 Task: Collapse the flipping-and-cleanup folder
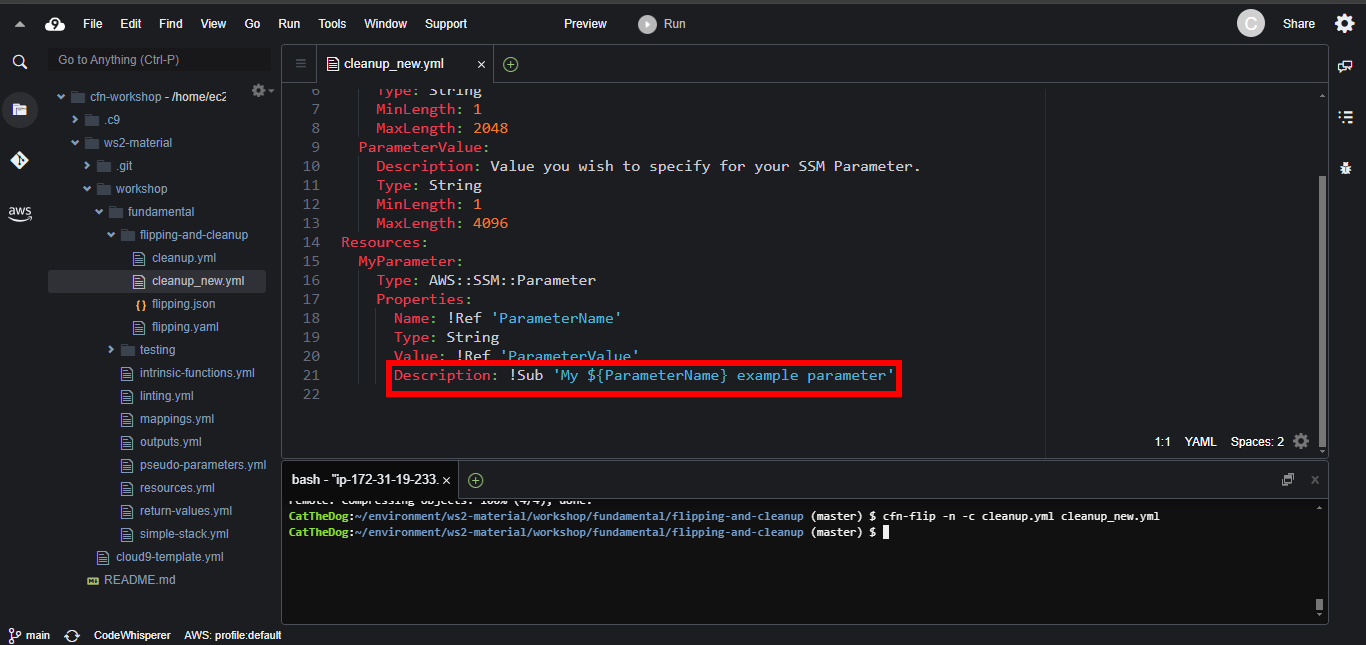112,235
